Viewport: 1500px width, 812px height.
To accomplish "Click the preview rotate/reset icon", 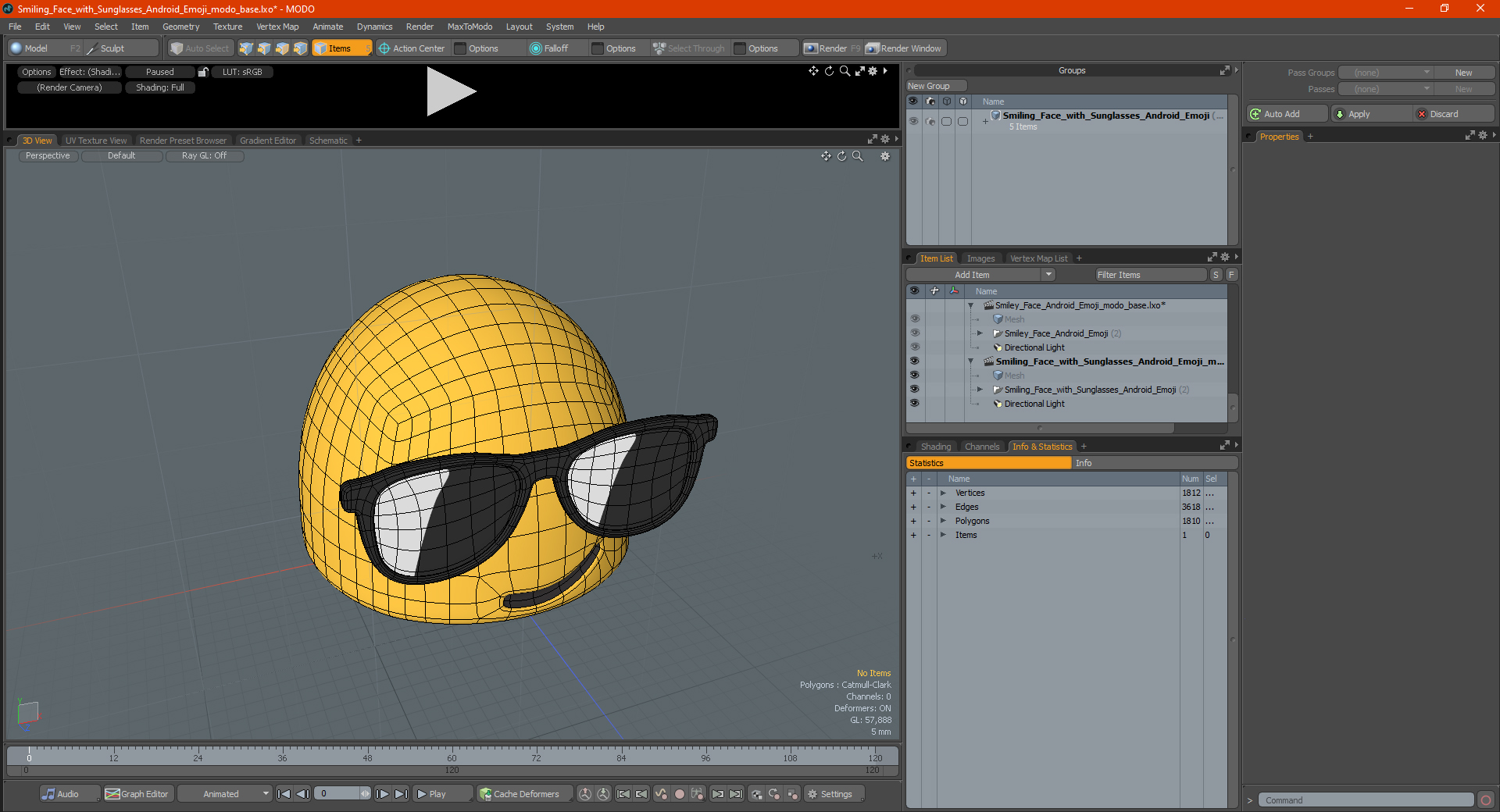I will pyautogui.click(x=829, y=71).
